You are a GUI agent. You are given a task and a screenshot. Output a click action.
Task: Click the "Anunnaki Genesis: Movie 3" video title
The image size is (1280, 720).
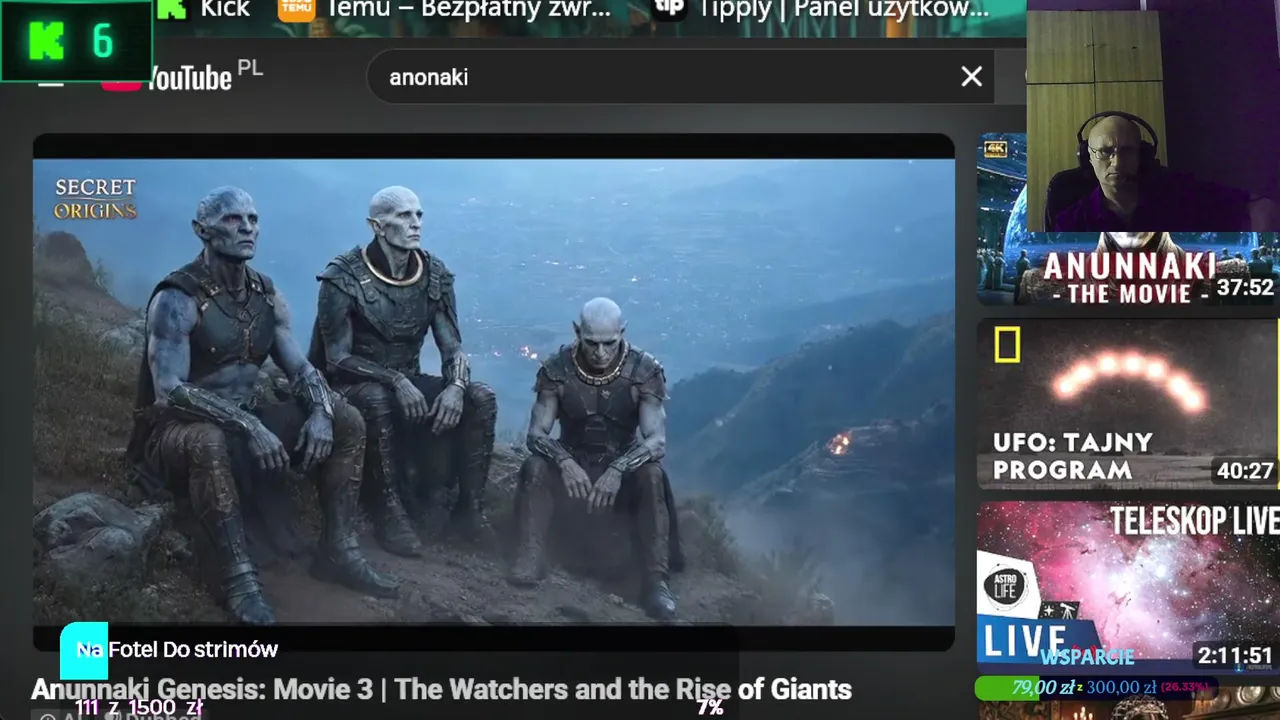pyautogui.click(x=441, y=689)
